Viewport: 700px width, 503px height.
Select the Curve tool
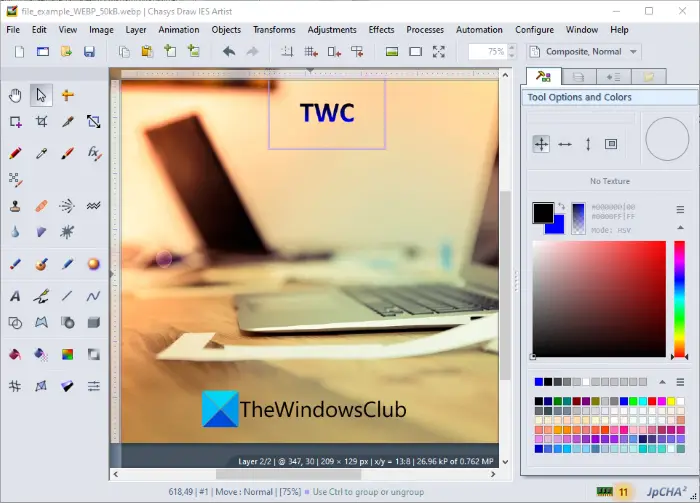click(94, 296)
